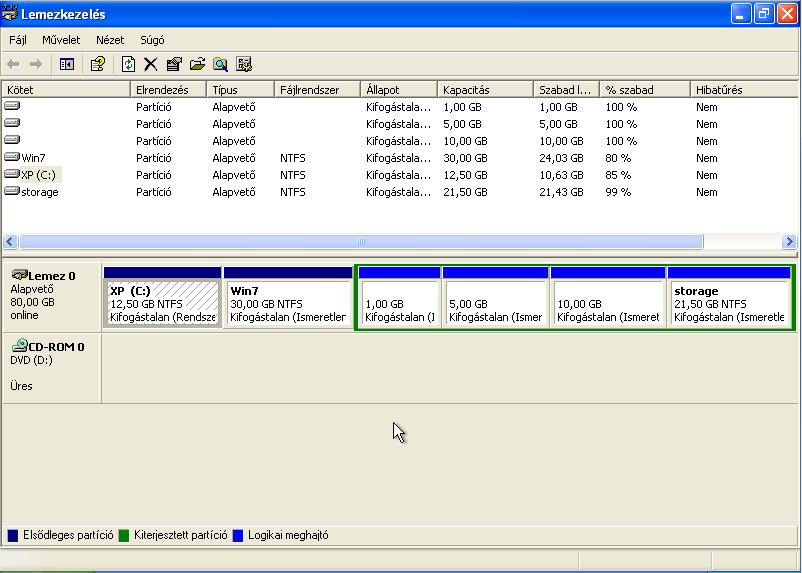Viewport: 802px width, 573px height.
Task: Click the Back arrow toolbar icon
Action: [13, 64]
